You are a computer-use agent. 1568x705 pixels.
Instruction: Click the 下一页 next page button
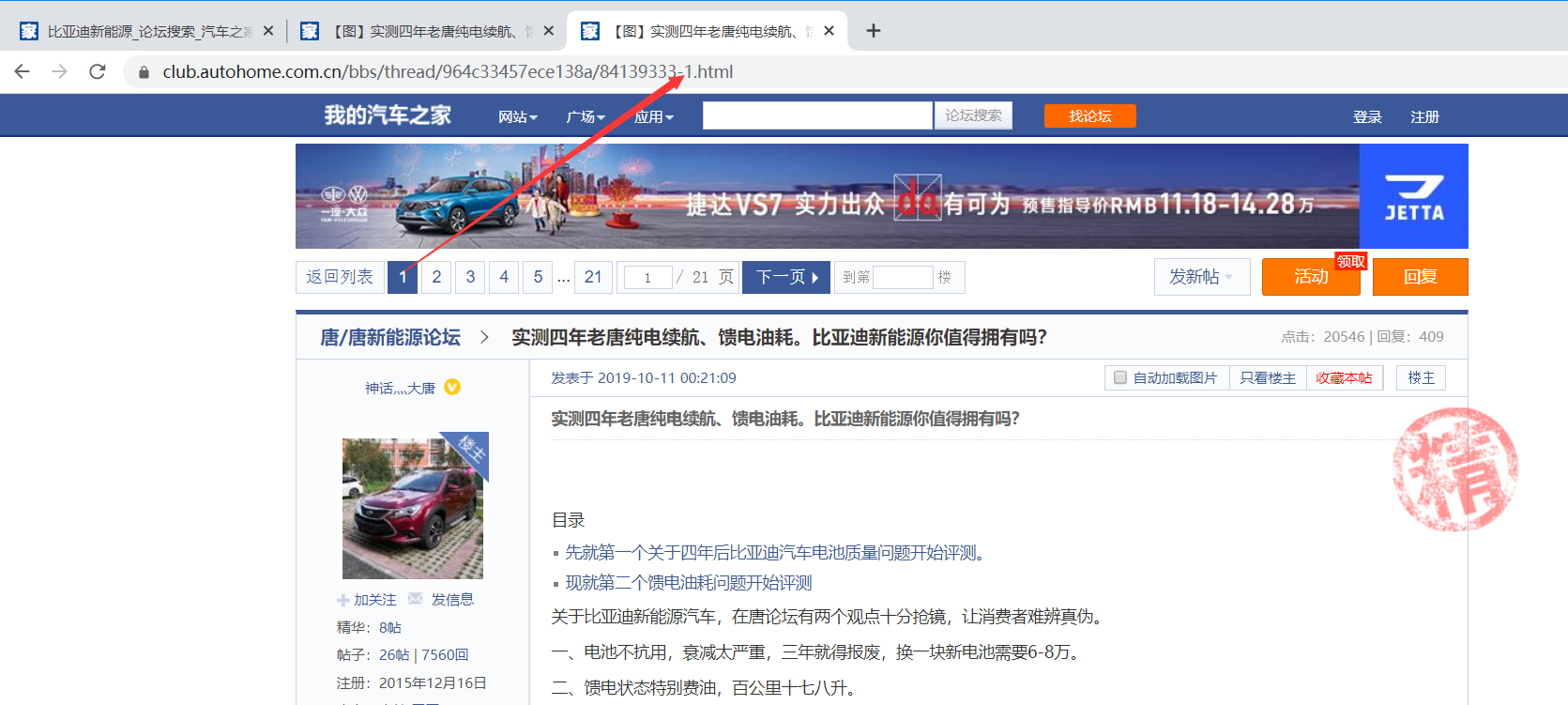point(786,277)
